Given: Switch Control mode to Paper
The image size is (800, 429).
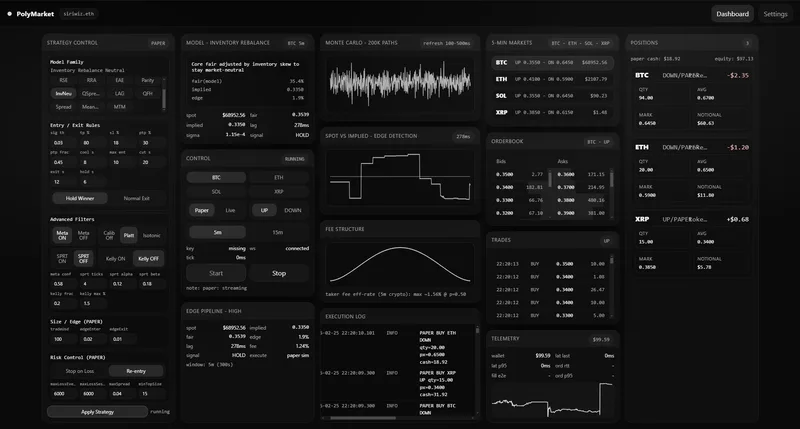Looking at the screenshot, I should click(202, 210).
